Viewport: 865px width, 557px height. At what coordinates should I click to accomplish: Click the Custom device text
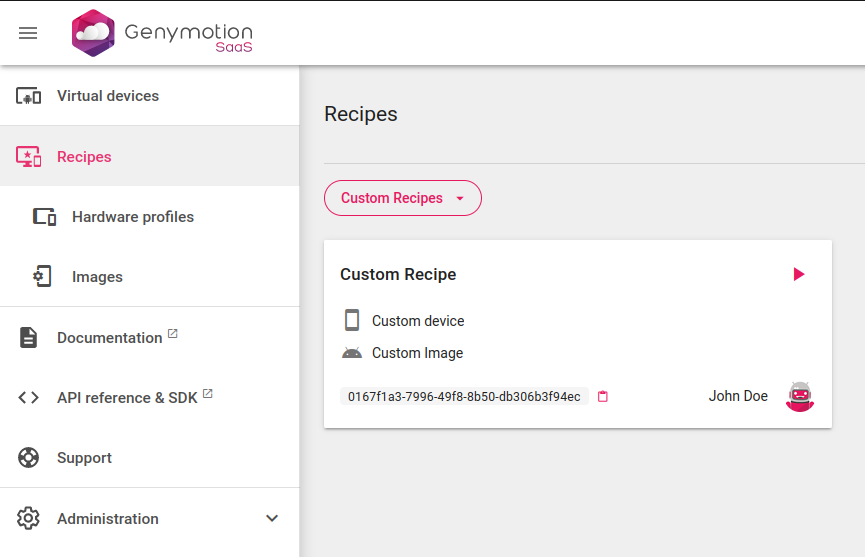pyautogui.click(x=418, y=321)
